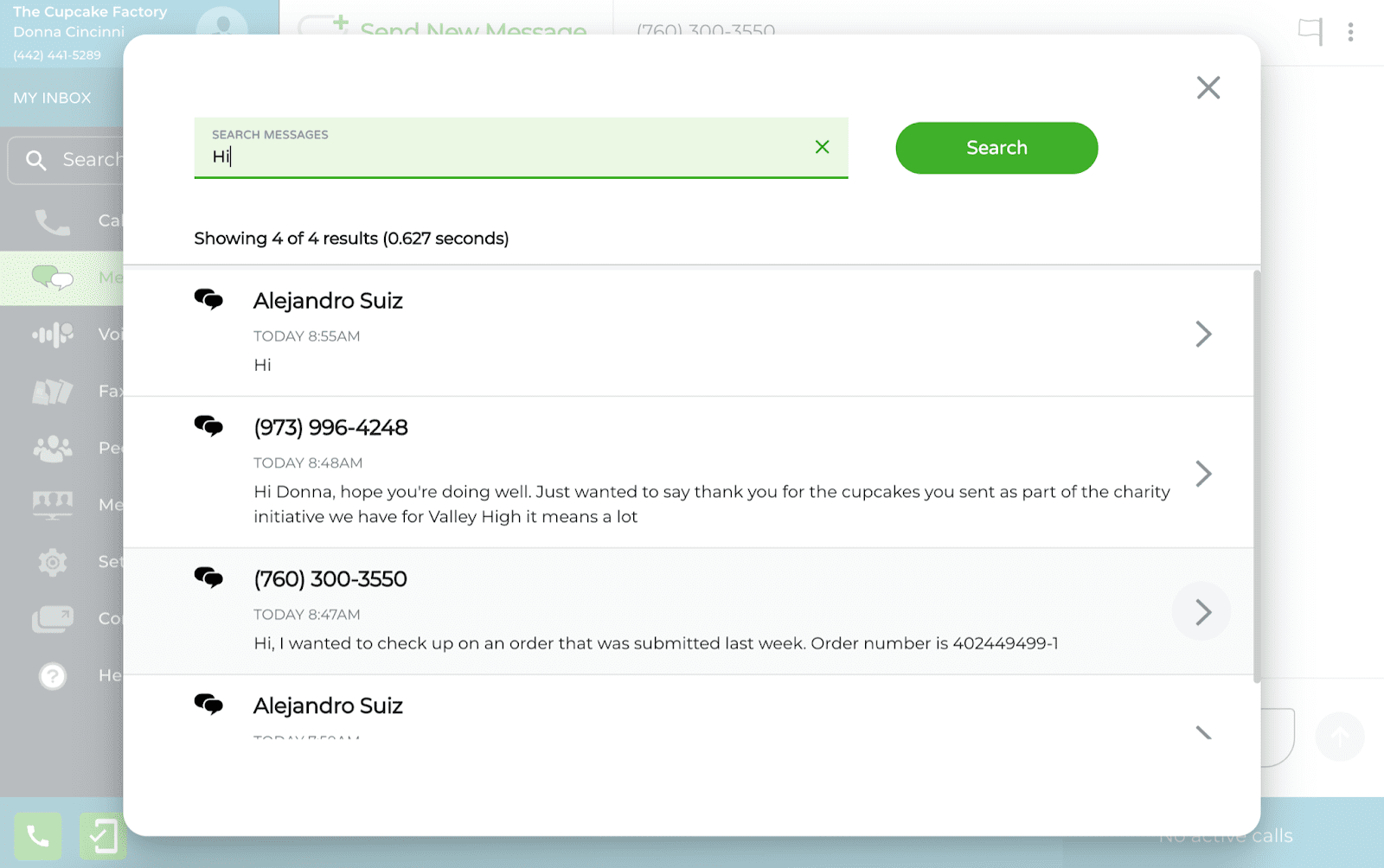Click MY INBOX heading in sidebar
The height and width of the screenshot is (868, 1384).
(x=52, y=98)
